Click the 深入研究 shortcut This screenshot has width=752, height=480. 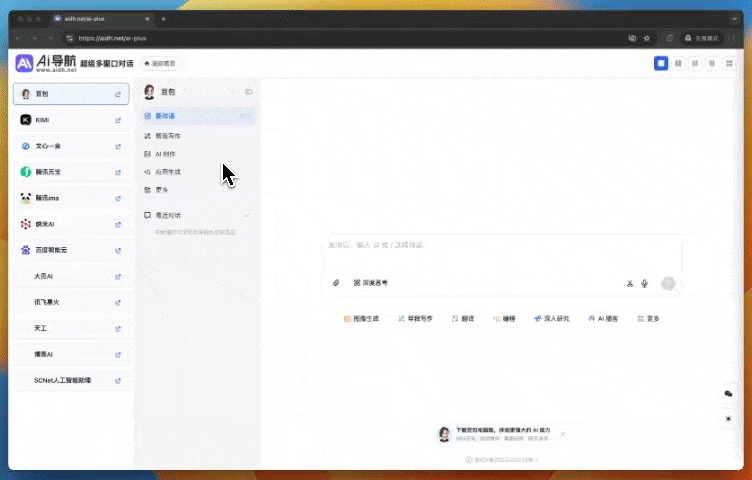point(552,319)
